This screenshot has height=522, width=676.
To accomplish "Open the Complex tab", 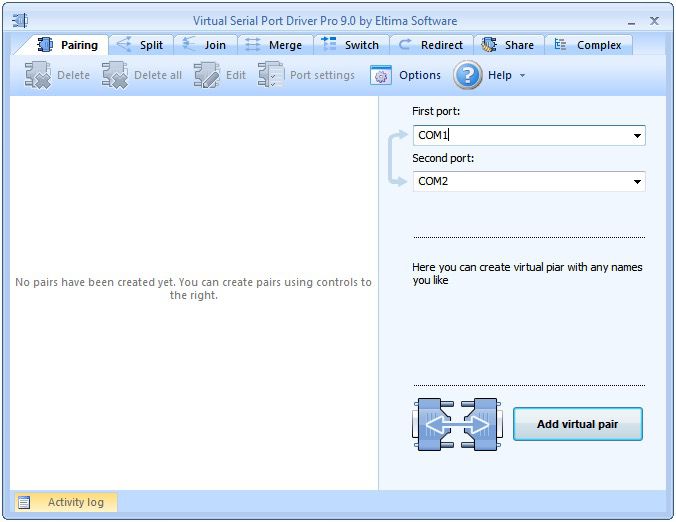I will point(588,45).
